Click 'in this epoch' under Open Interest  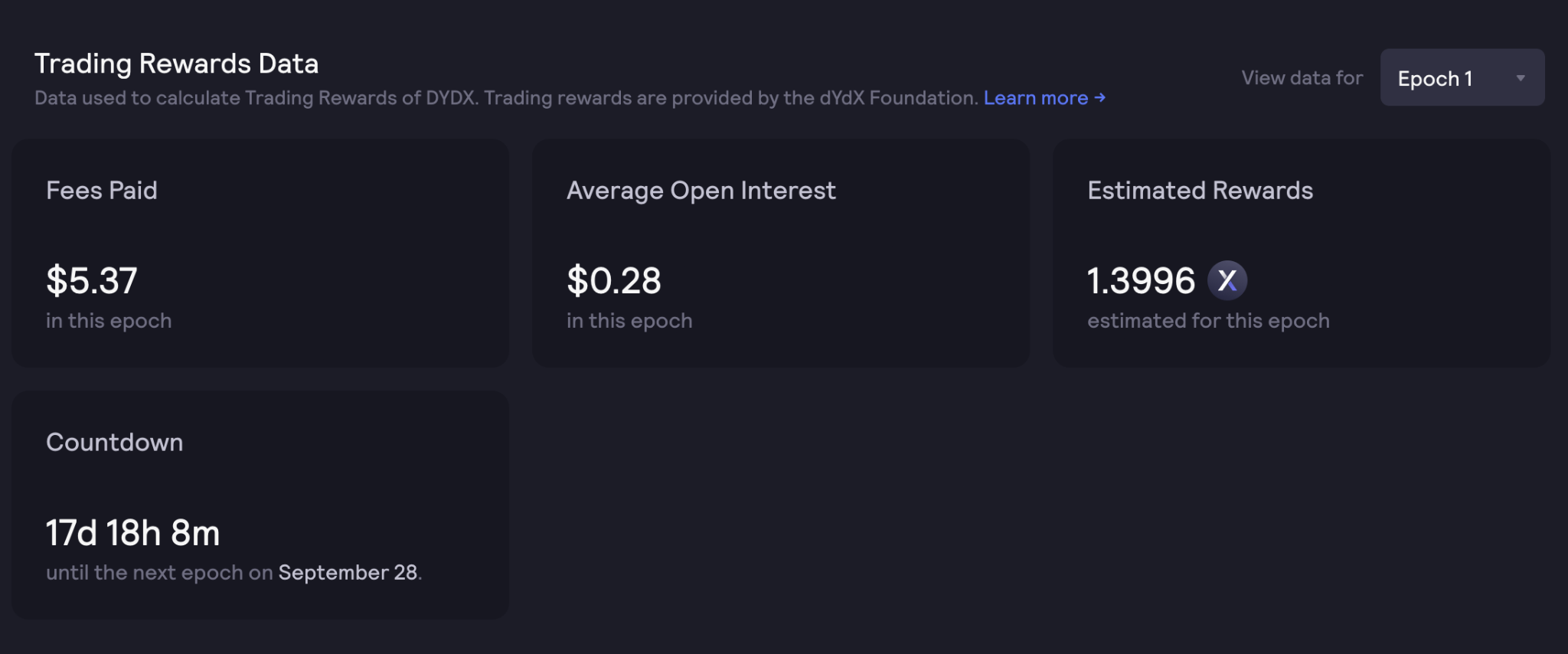629,321
